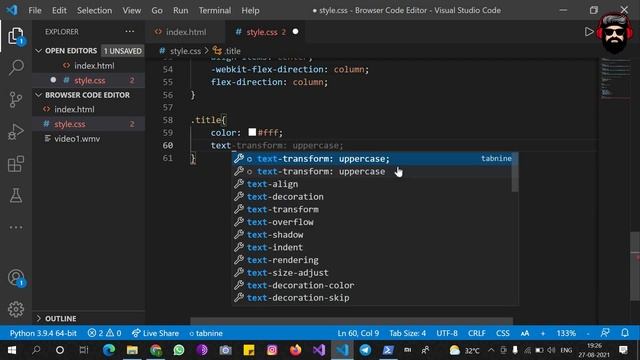Open Explorer panel more actions ellipsis
640x360 pixels.
click(x=130, y=31)
